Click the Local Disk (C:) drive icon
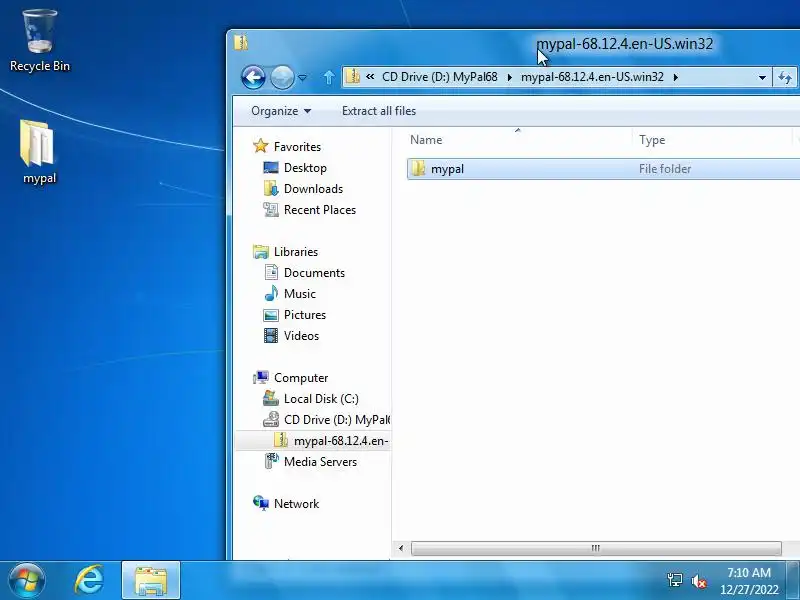 (271, 398)
